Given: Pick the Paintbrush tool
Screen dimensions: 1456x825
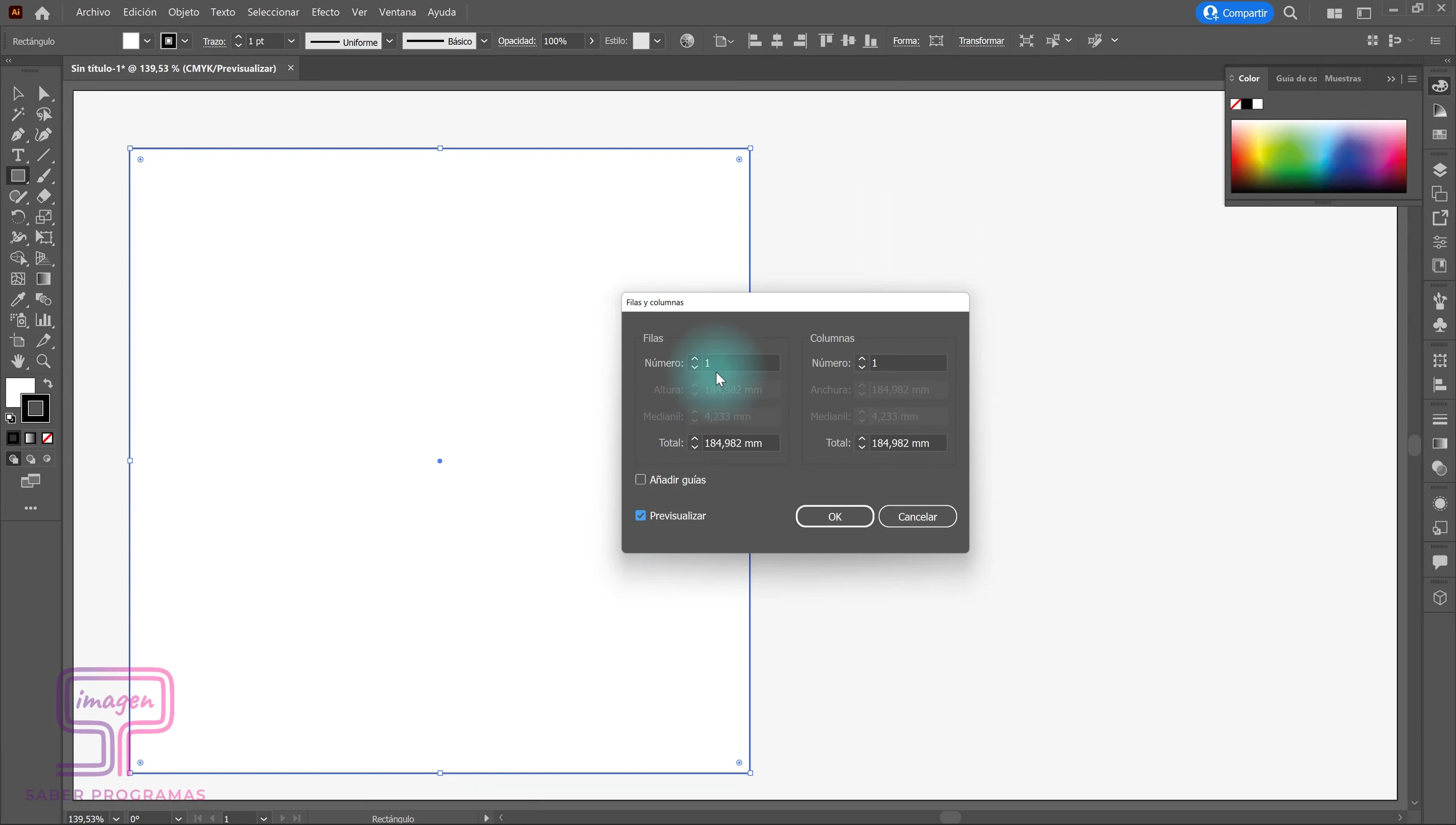Looking at the screenshot, I should [x=44, y=175].
